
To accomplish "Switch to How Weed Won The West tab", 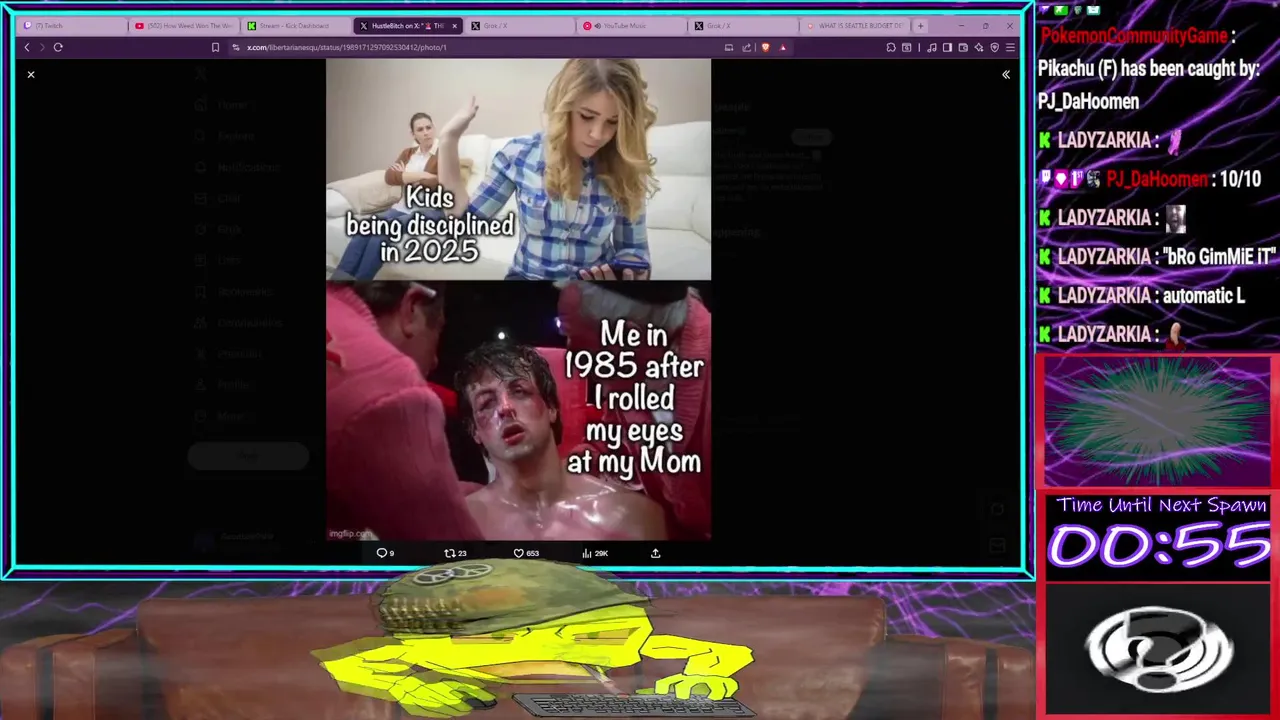I will 184,26.
